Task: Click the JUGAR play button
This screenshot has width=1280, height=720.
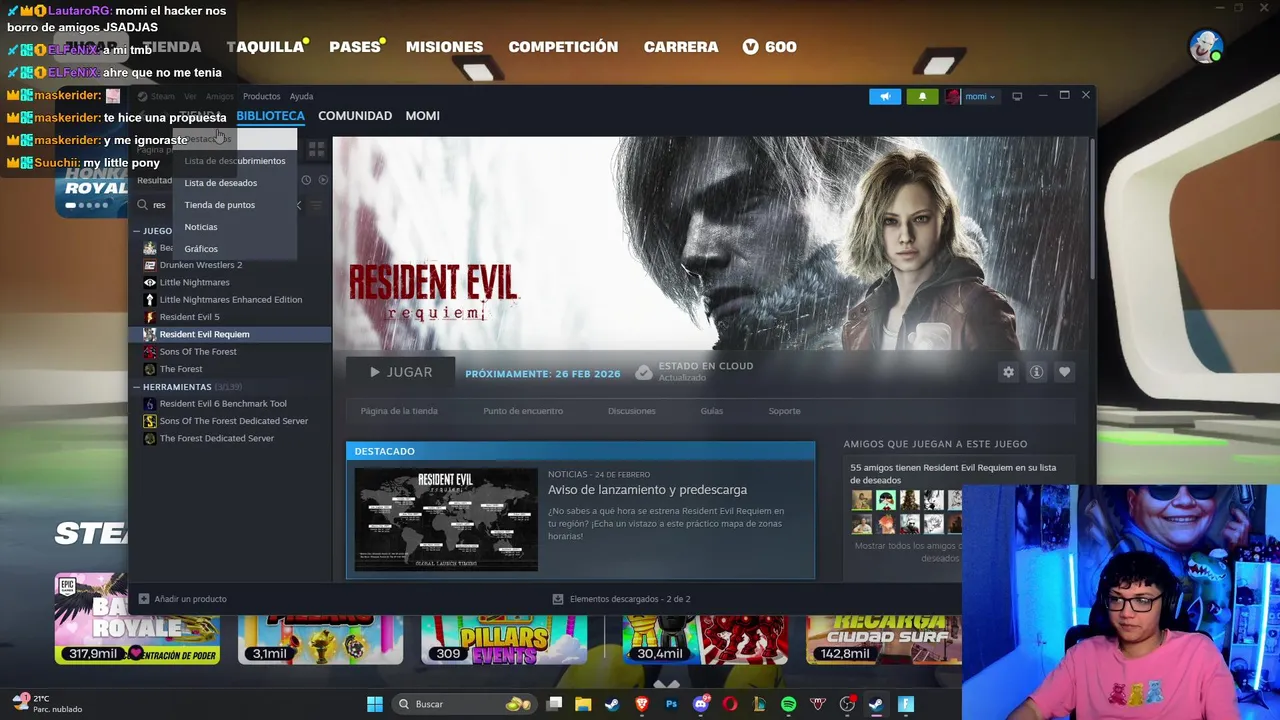Action: point(400,372)
